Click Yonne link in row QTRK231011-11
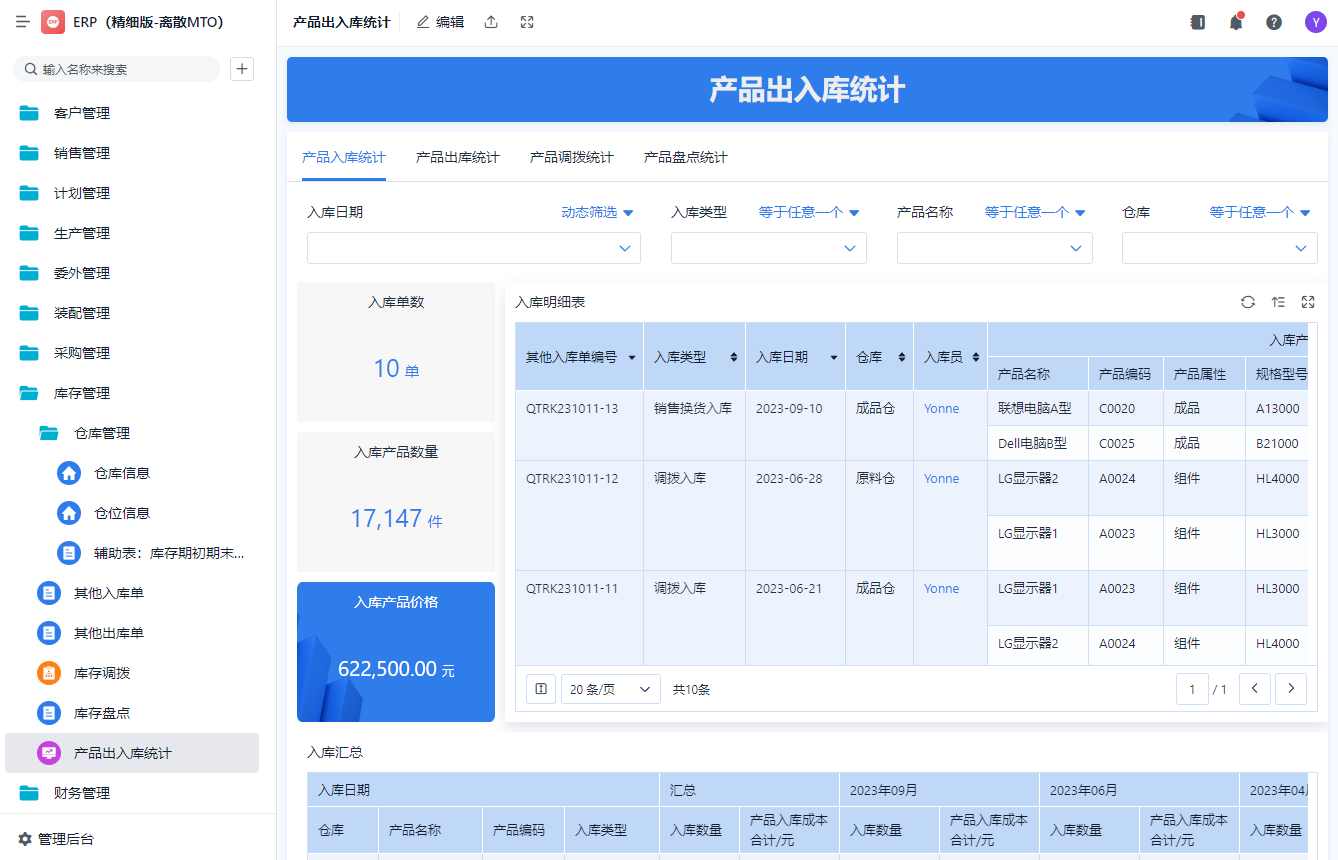1338x860 pixels. coord(941,588)
